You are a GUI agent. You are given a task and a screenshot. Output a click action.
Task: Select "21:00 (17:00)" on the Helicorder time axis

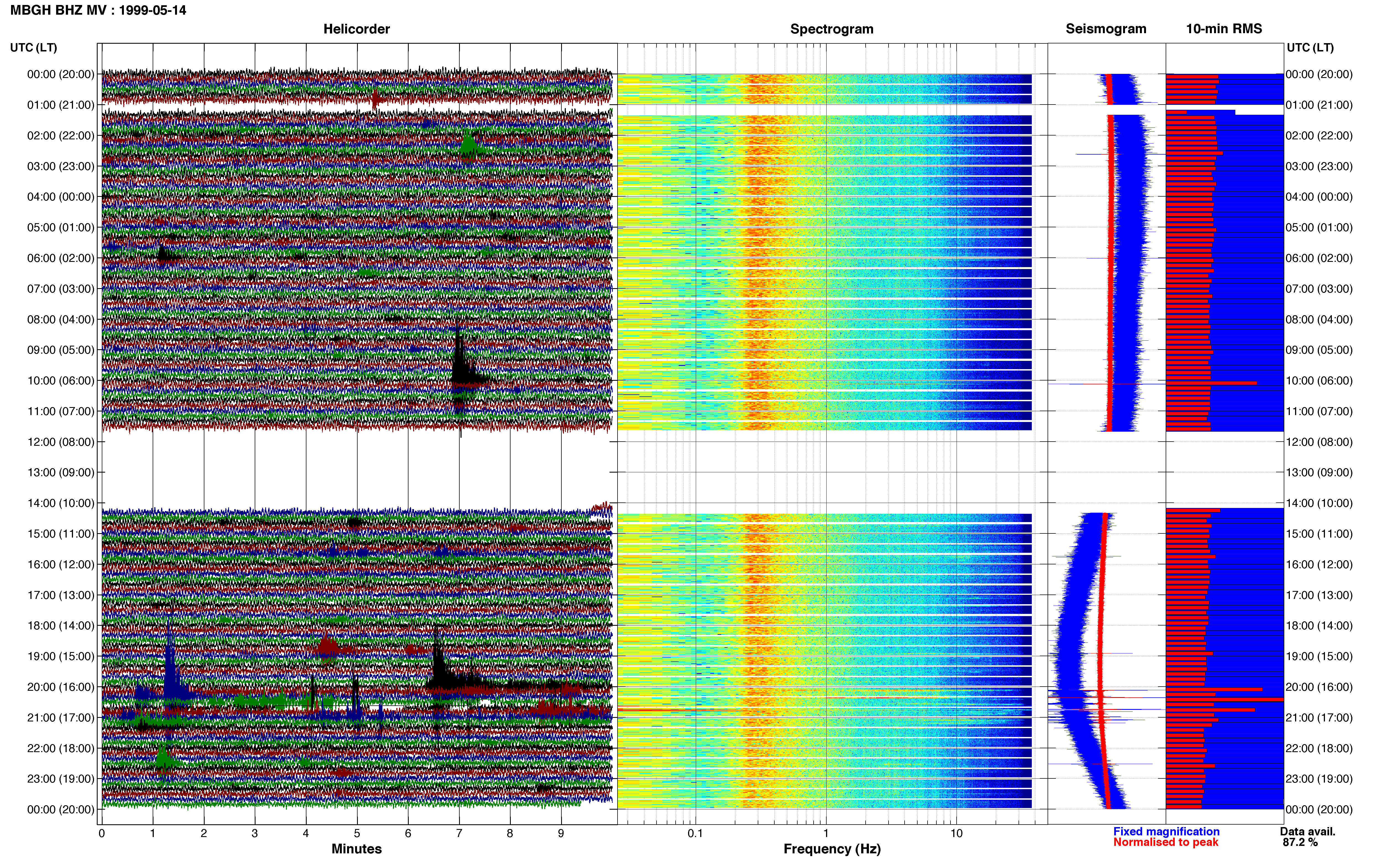(61, 718)
